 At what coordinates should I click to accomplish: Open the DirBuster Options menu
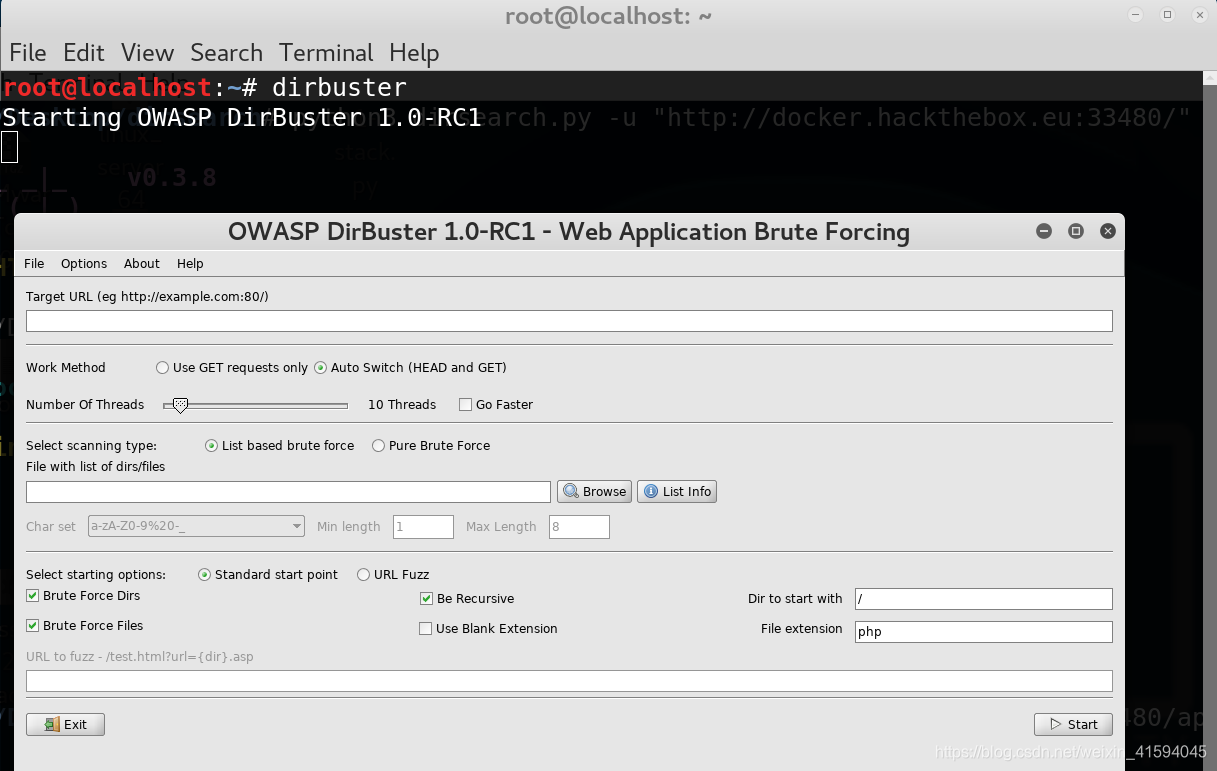click(84, 263)
